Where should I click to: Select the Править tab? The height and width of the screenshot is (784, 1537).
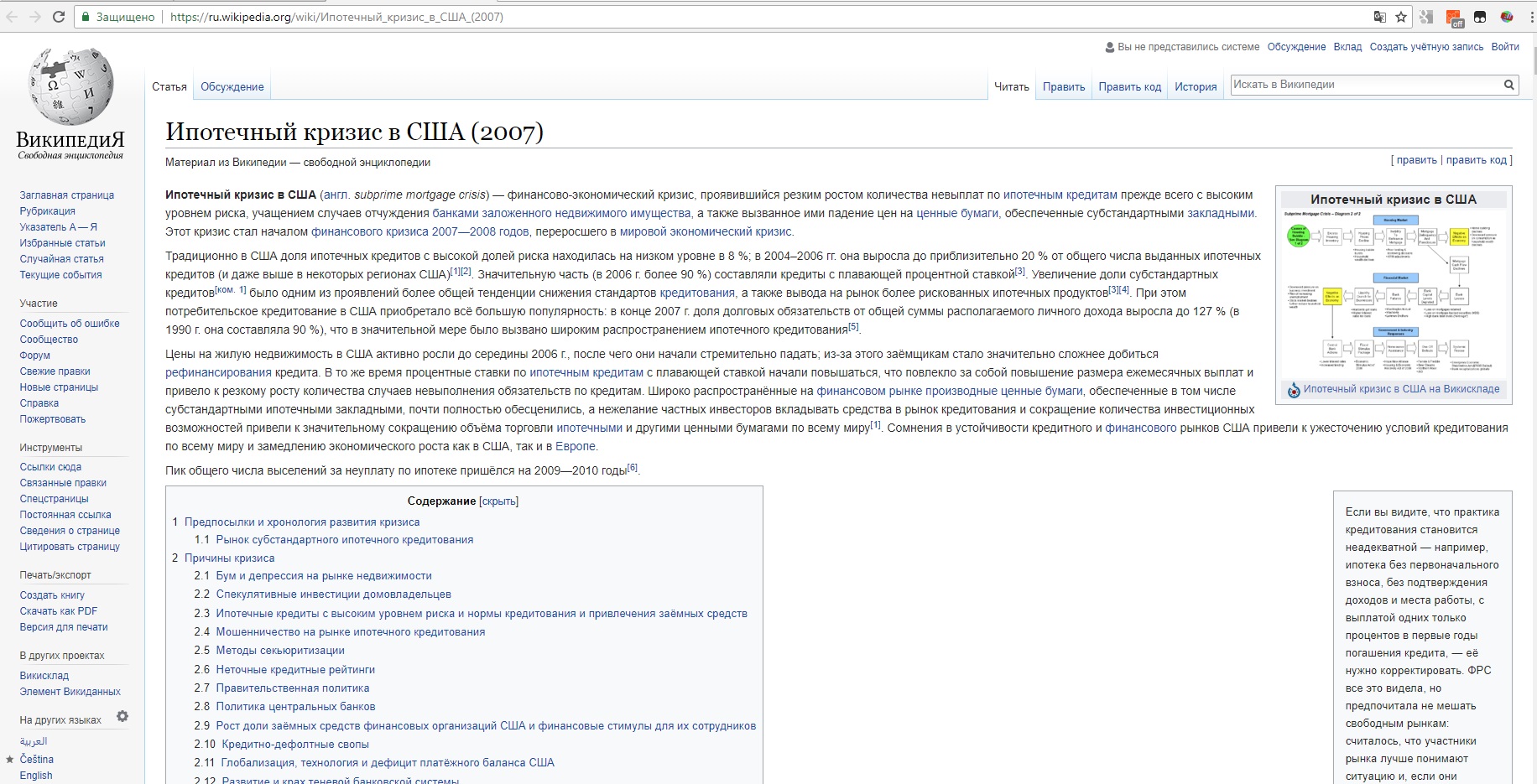pyautogui.click(x=1064, y=87)
